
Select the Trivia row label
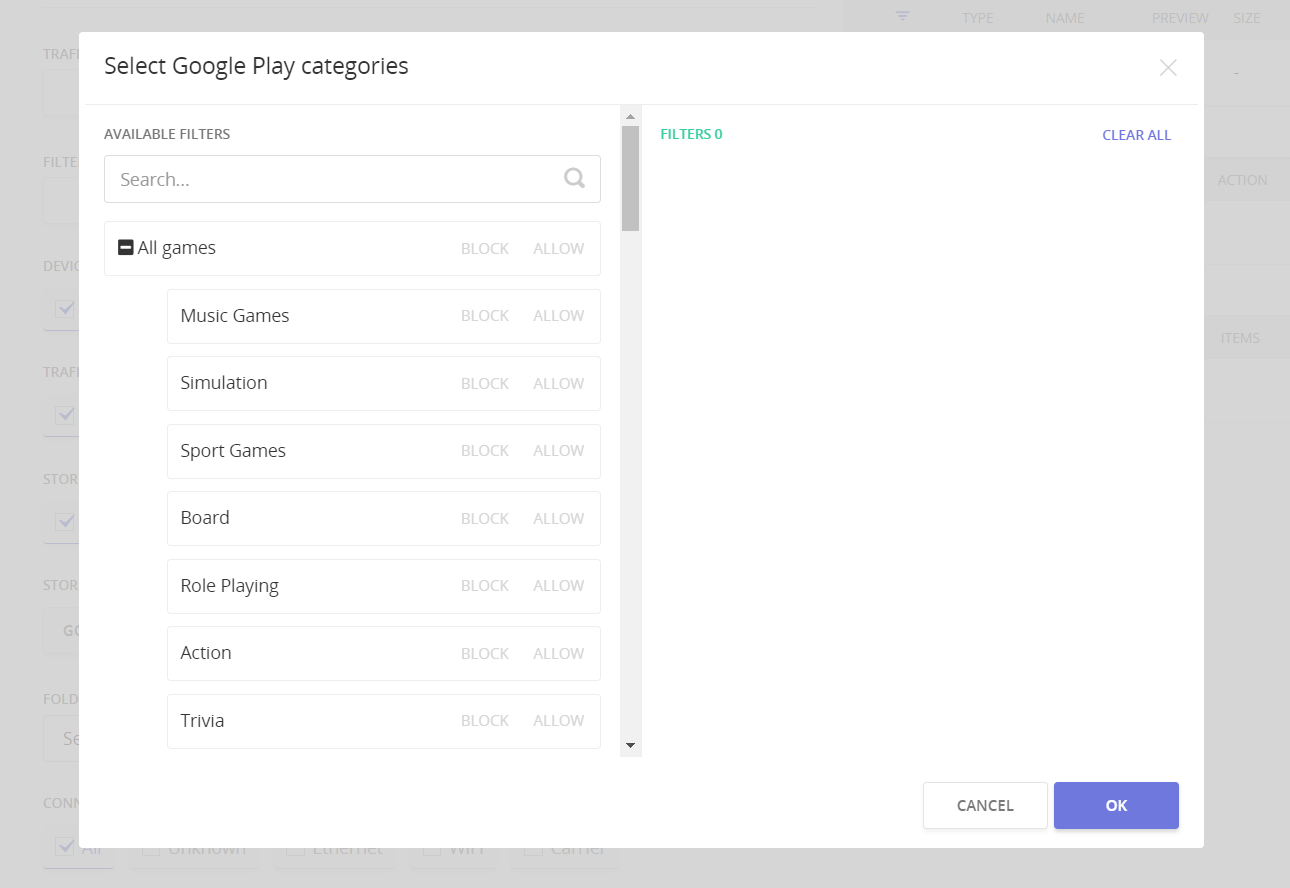[202, 721]
